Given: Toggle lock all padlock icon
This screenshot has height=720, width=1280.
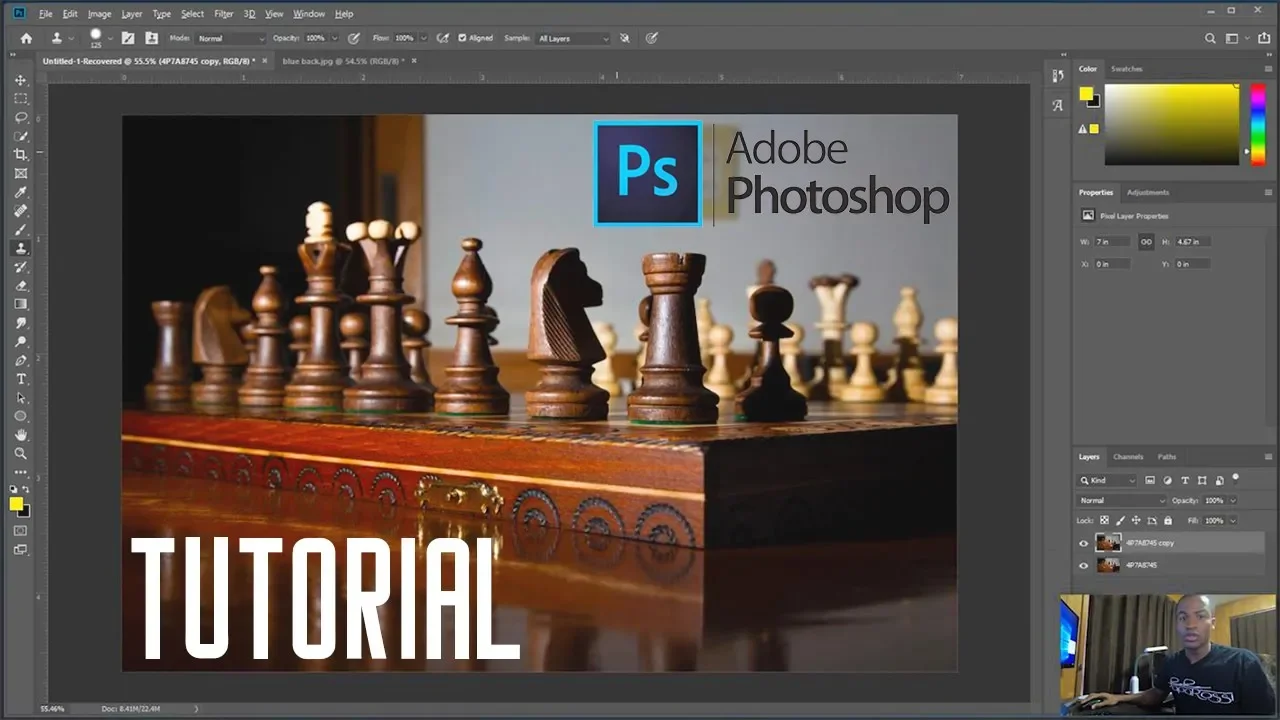Looking at the screenshot, I should coord(1168,520).
